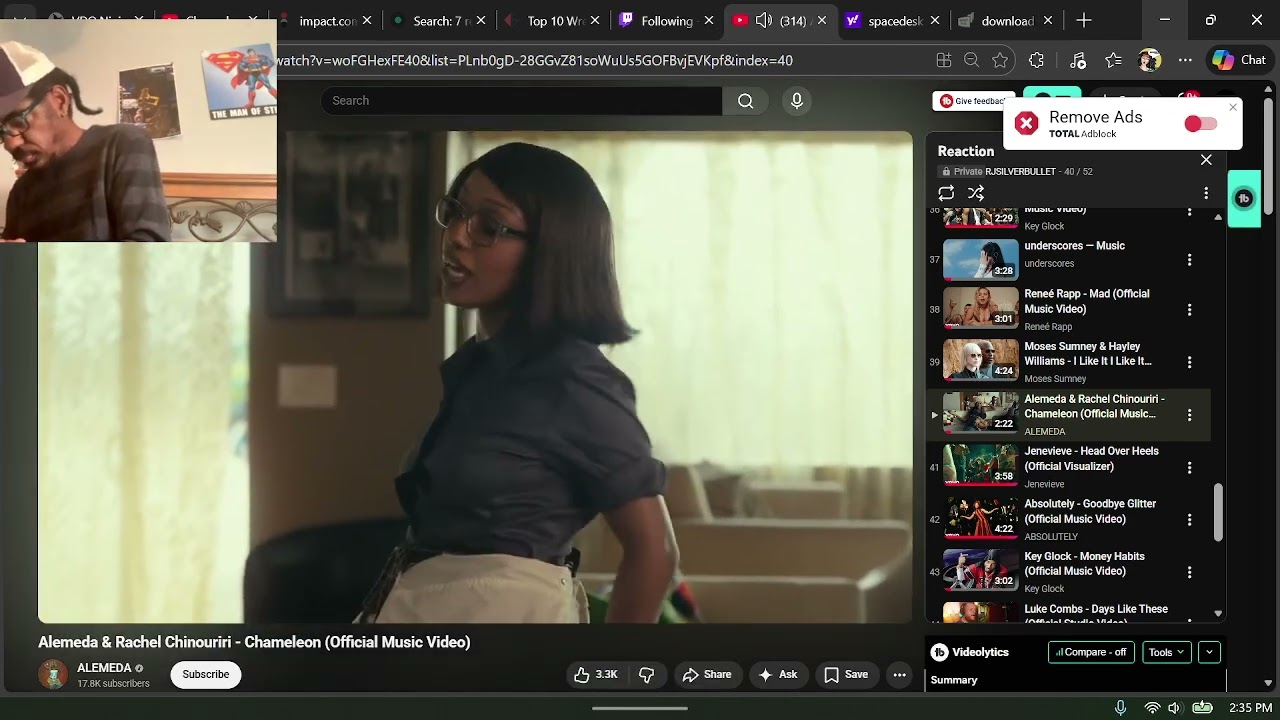
Task: Open the browser Settings and more menu
Action: pos(1185,60)
